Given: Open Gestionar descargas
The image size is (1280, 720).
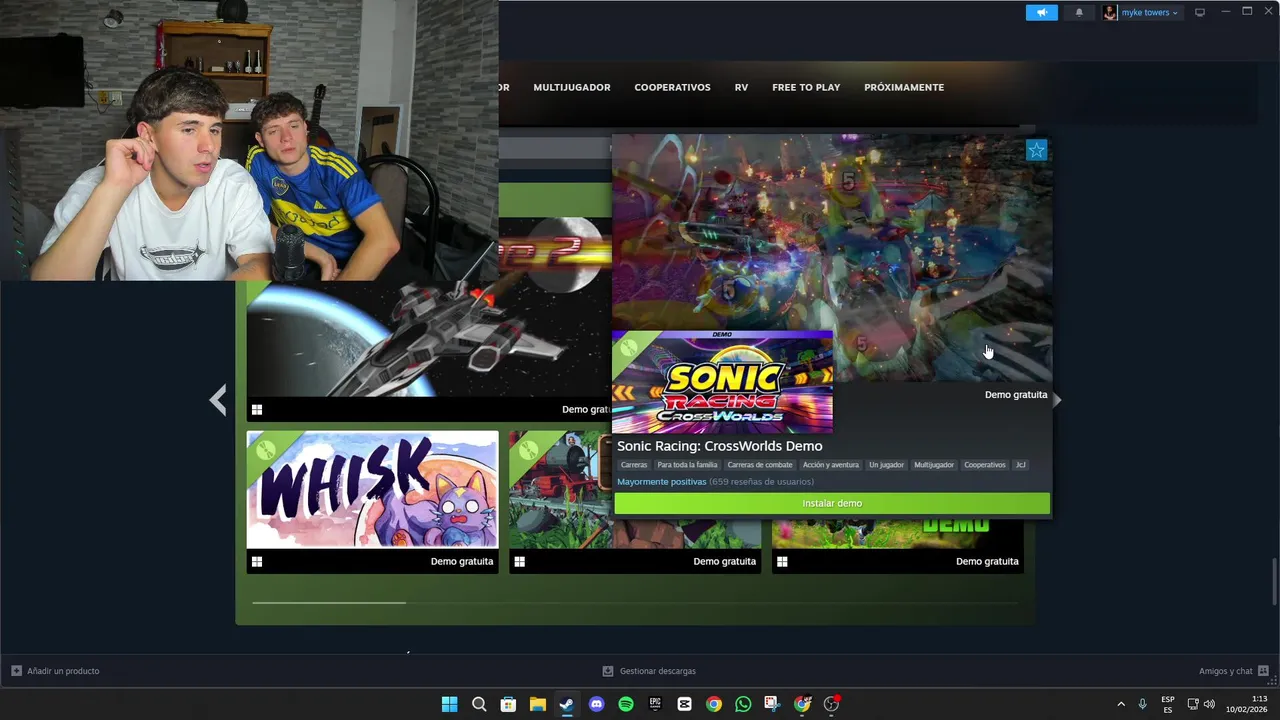Looking at the screenshot, I should pyautogui.click(x=649, y=671).
